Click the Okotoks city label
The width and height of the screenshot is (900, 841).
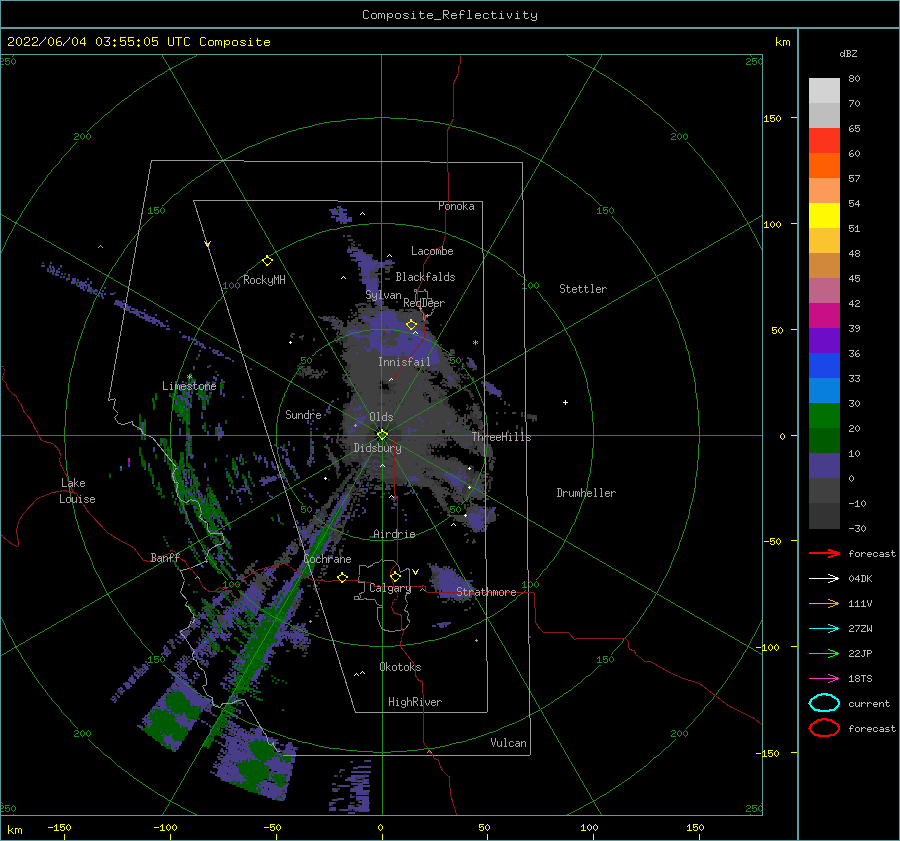click(400, 667)
